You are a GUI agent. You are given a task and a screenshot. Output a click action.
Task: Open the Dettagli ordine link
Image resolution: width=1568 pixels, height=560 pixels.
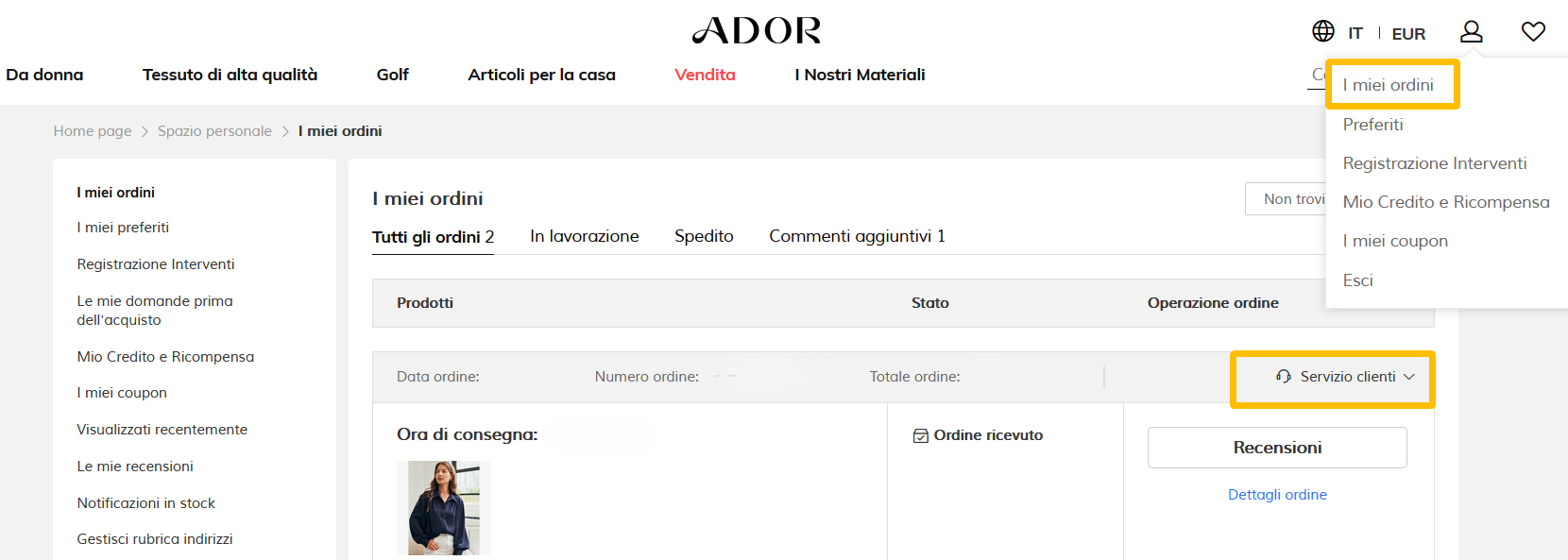[1277, 495]
